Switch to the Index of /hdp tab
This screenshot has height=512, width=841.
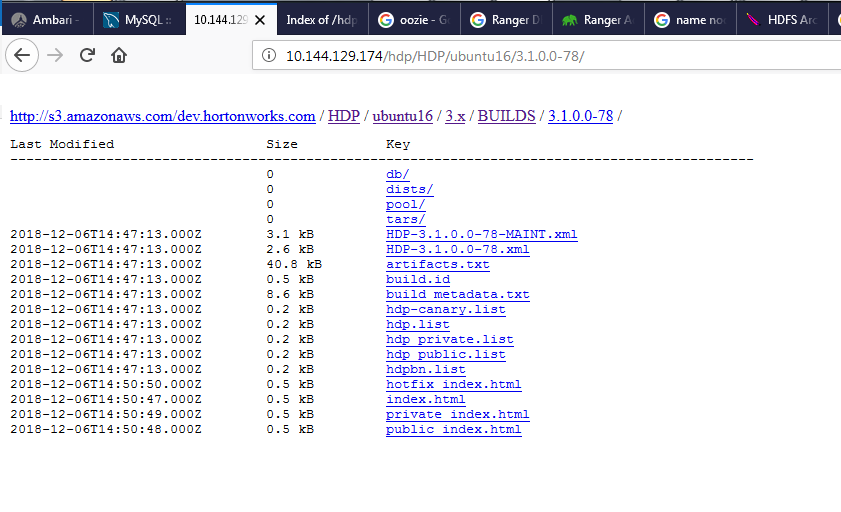(x=322, y=20)
